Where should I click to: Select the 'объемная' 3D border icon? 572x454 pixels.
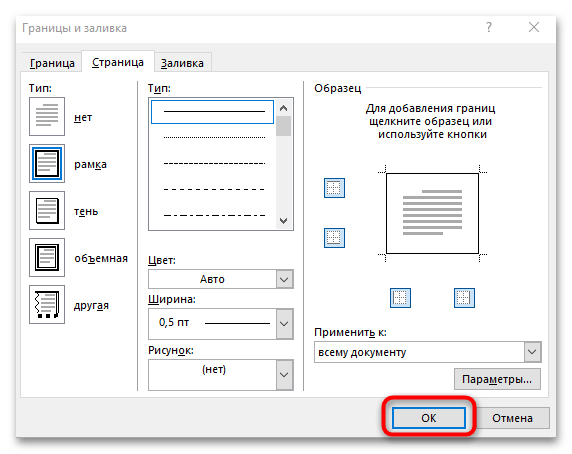pos(47,257)
